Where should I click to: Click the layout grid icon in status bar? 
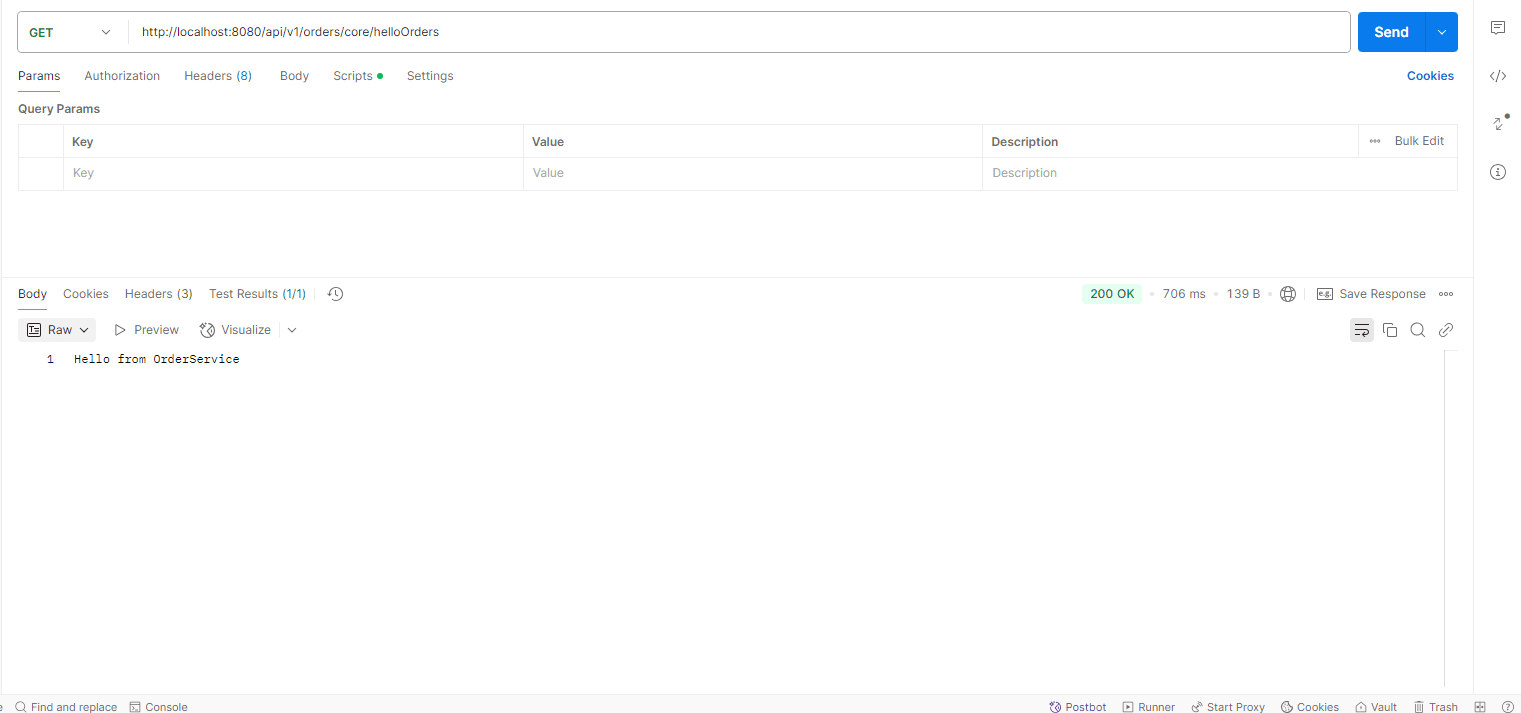[x=1481, y=707]
